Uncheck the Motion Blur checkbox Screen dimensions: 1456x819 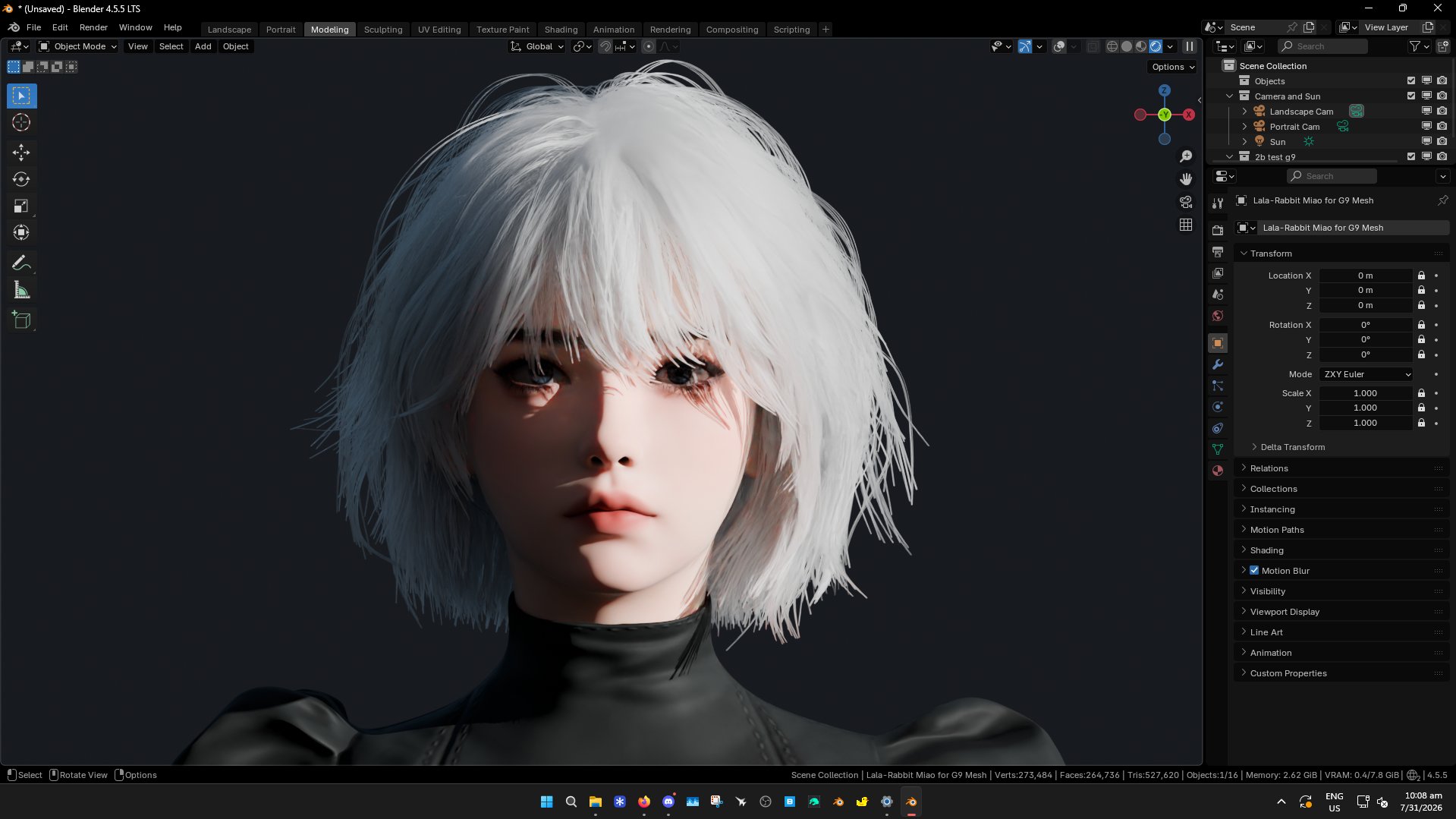(1254, 571)
